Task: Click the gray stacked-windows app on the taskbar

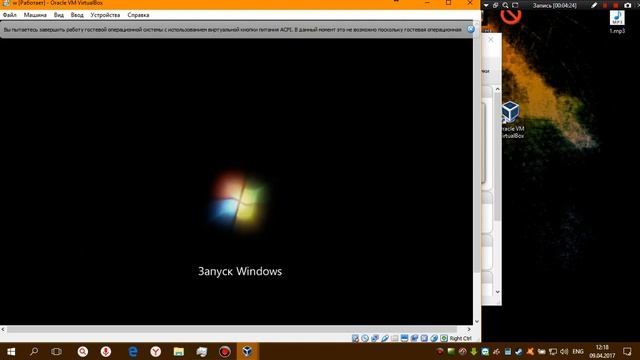Action: pyautogui.click(x=202, y=351)
